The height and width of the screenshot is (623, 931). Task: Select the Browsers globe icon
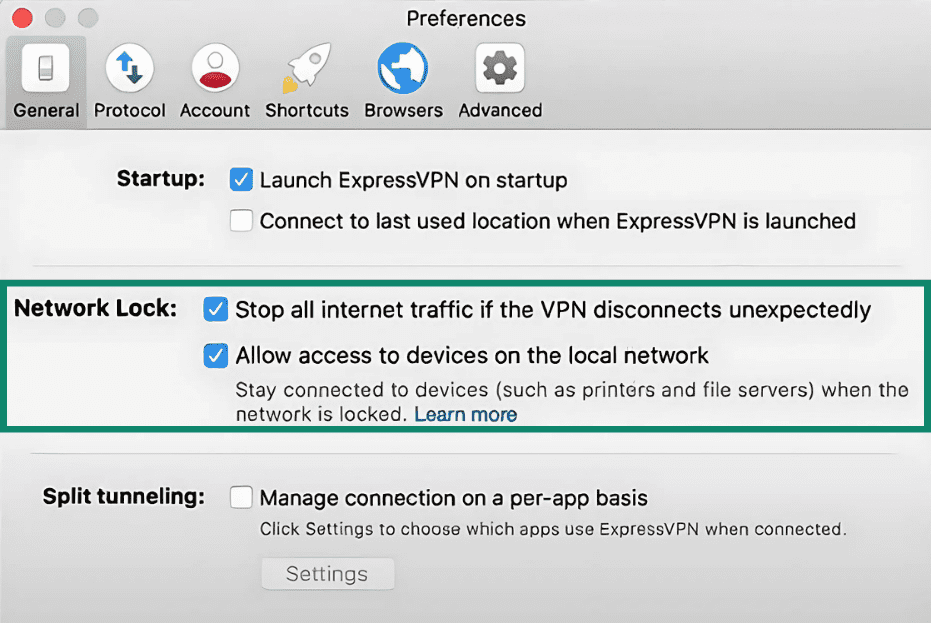(x=402, y=67)
